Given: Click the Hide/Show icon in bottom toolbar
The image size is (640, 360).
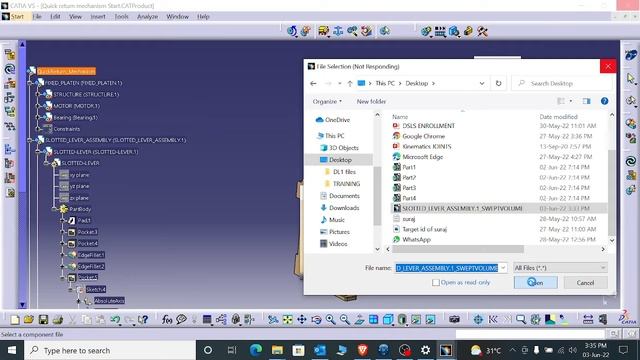Looking at the screenshot, I should [x=416, y=320].
